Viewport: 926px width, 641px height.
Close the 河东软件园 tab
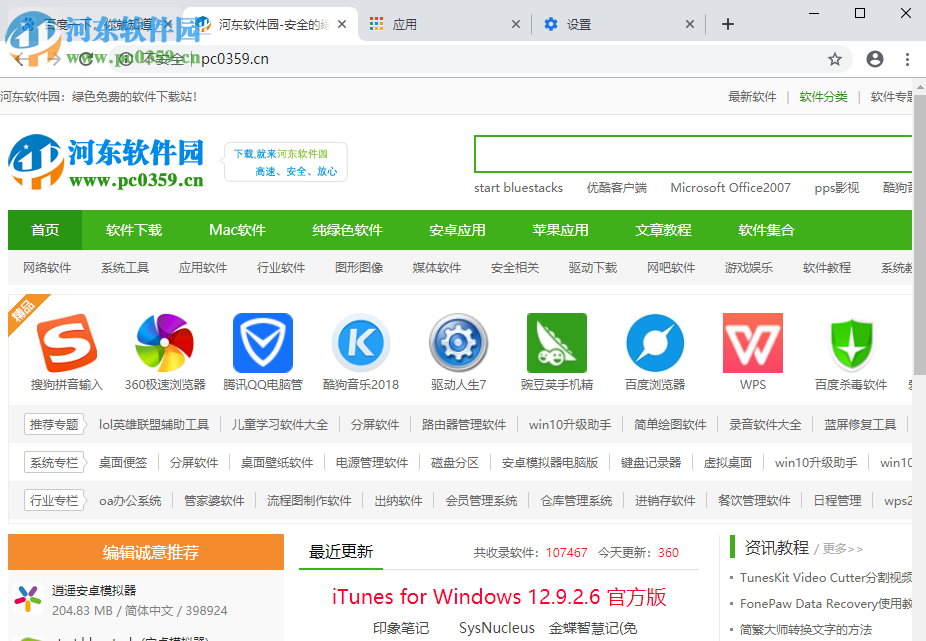[342, 24]
